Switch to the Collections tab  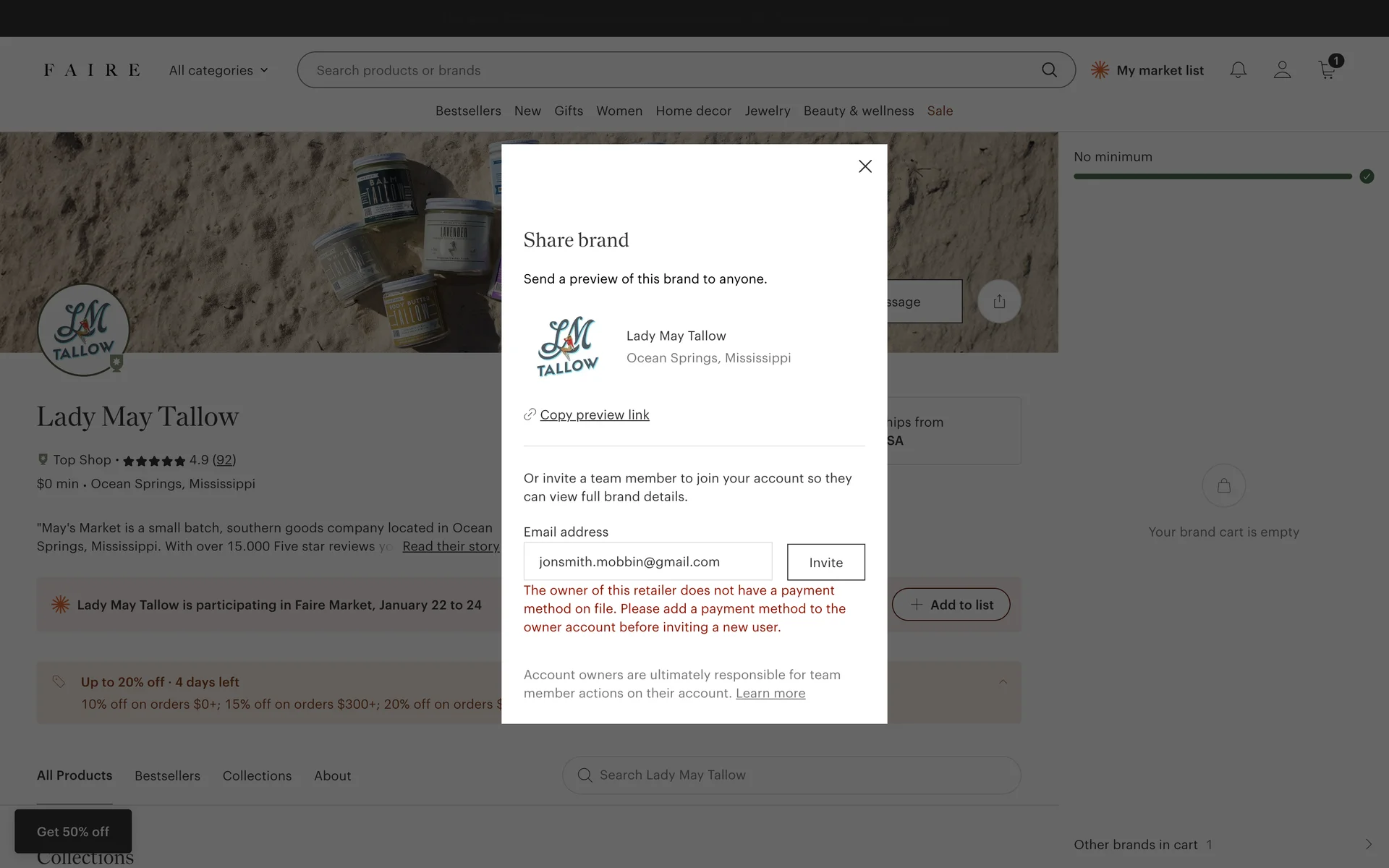(257, 775)
